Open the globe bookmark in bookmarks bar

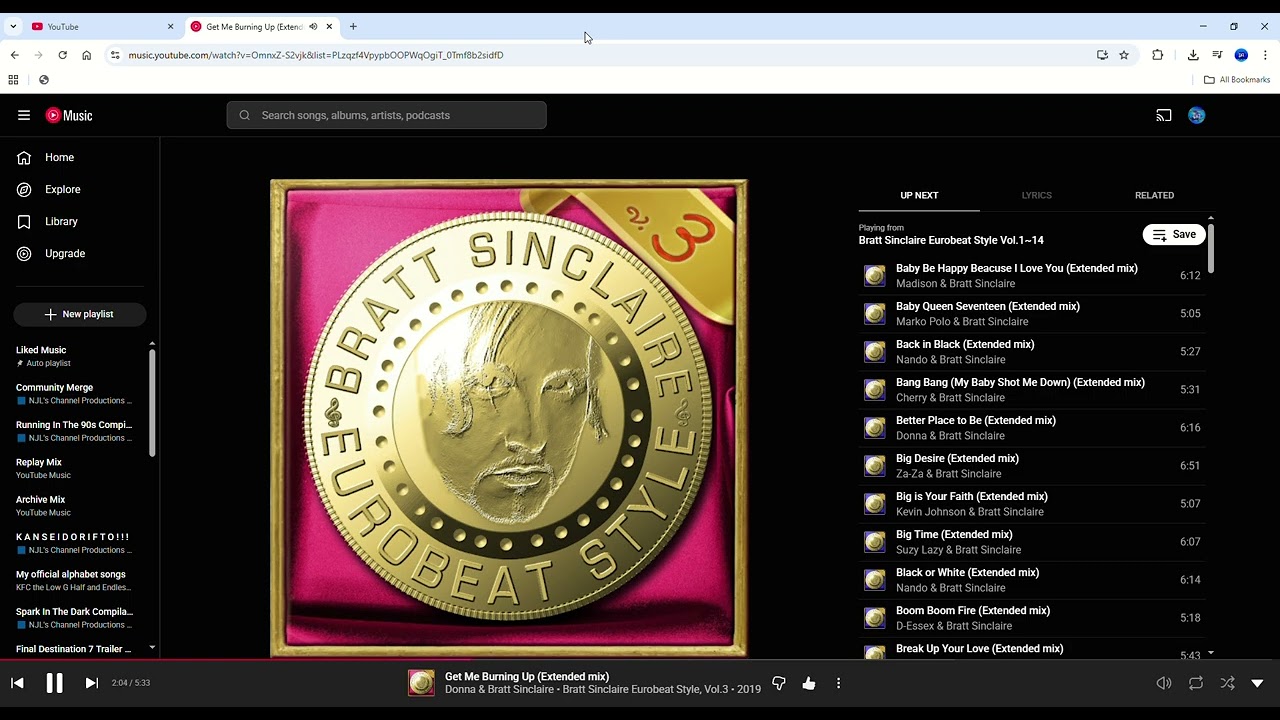(44, 80)
